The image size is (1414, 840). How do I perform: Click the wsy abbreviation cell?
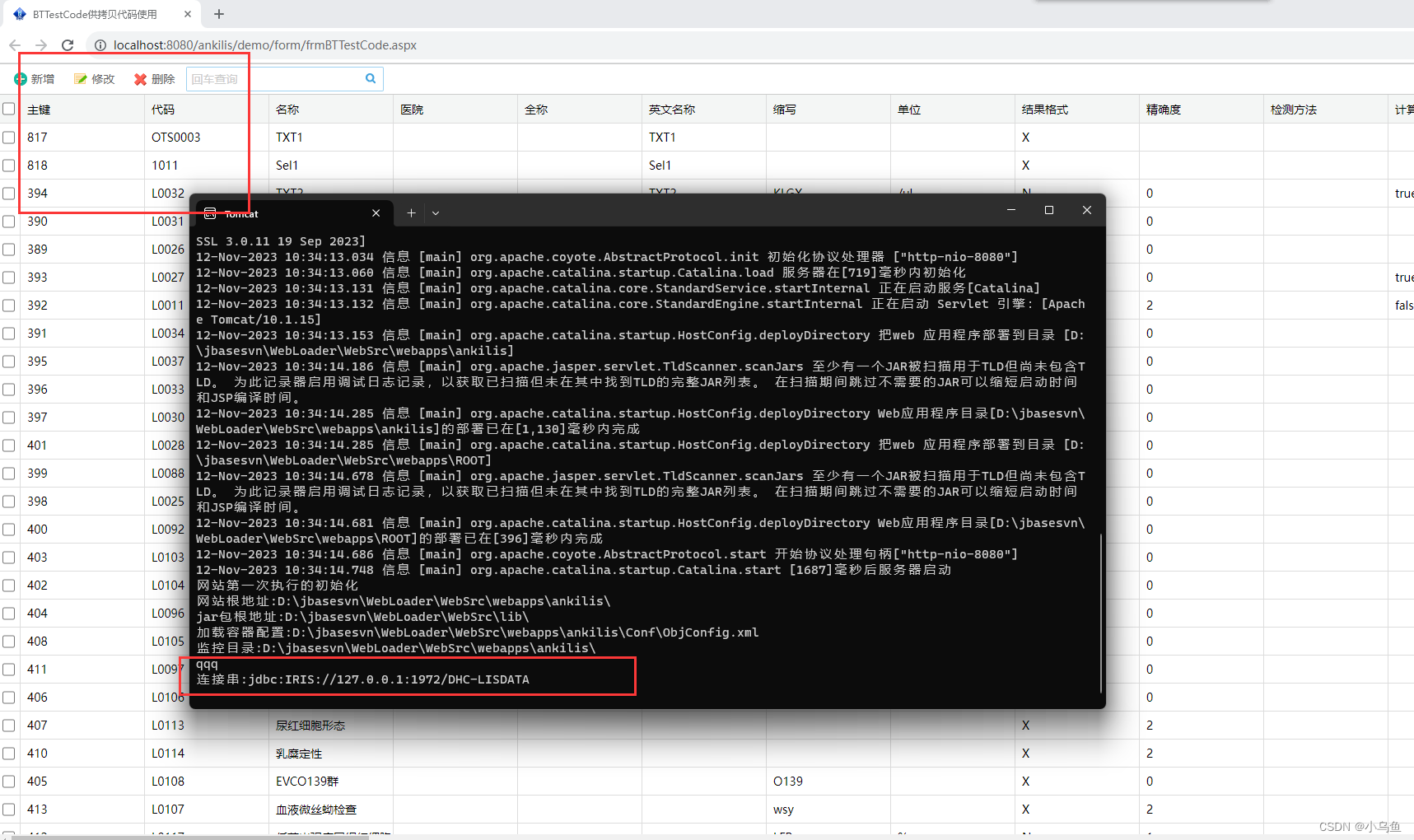click(x=828, y=810)
